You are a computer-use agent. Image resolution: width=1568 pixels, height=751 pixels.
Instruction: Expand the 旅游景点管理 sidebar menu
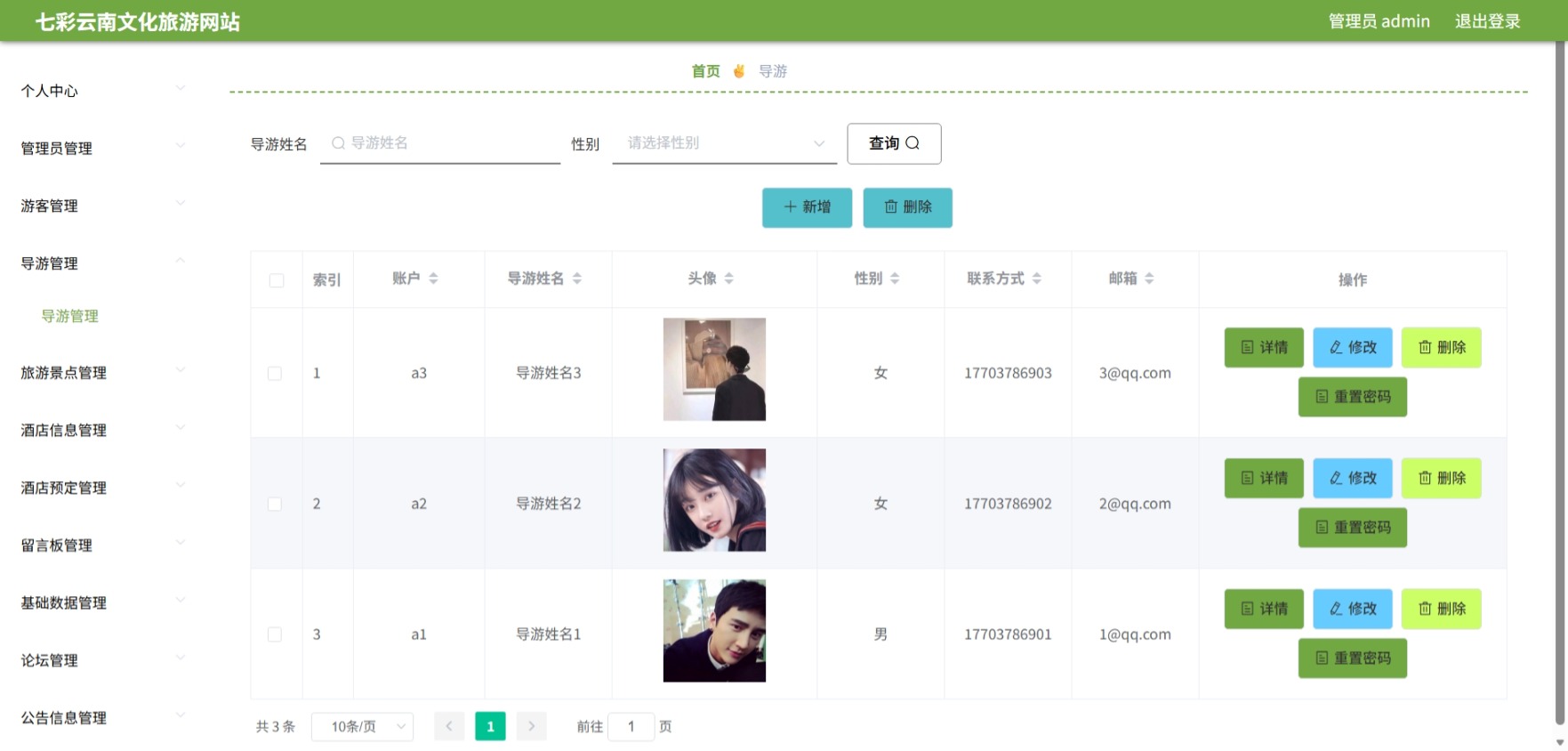[102, 373]
